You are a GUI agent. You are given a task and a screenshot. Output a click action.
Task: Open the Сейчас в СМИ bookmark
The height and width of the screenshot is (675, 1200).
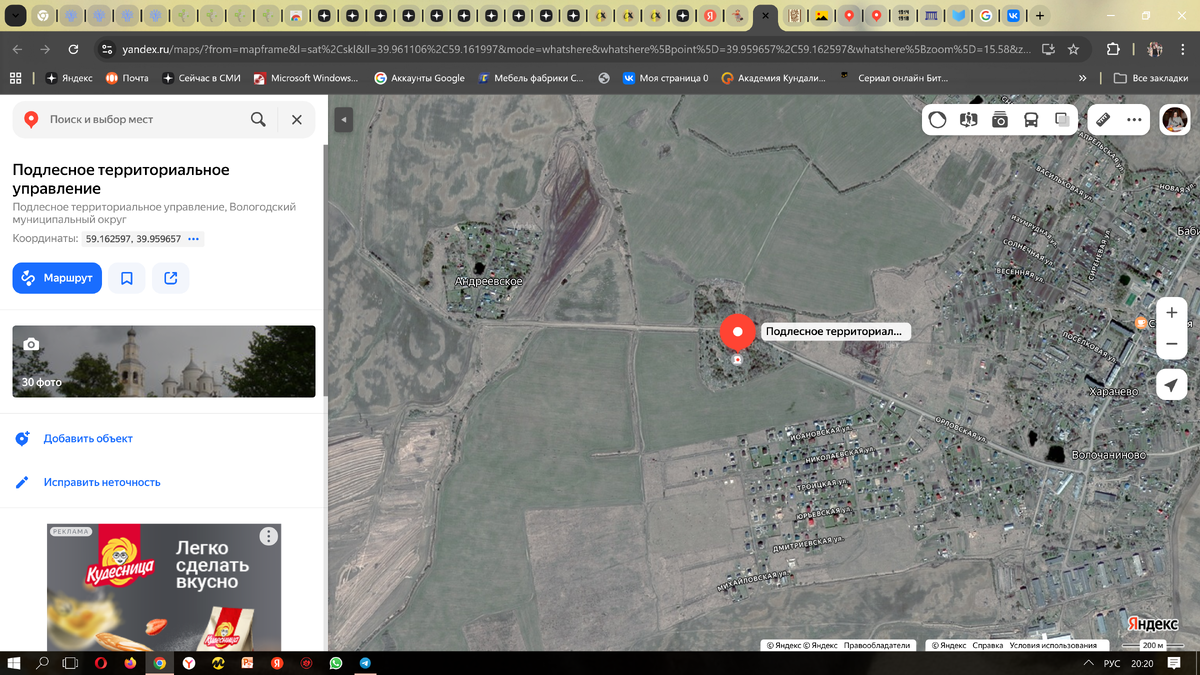point(202,78)
